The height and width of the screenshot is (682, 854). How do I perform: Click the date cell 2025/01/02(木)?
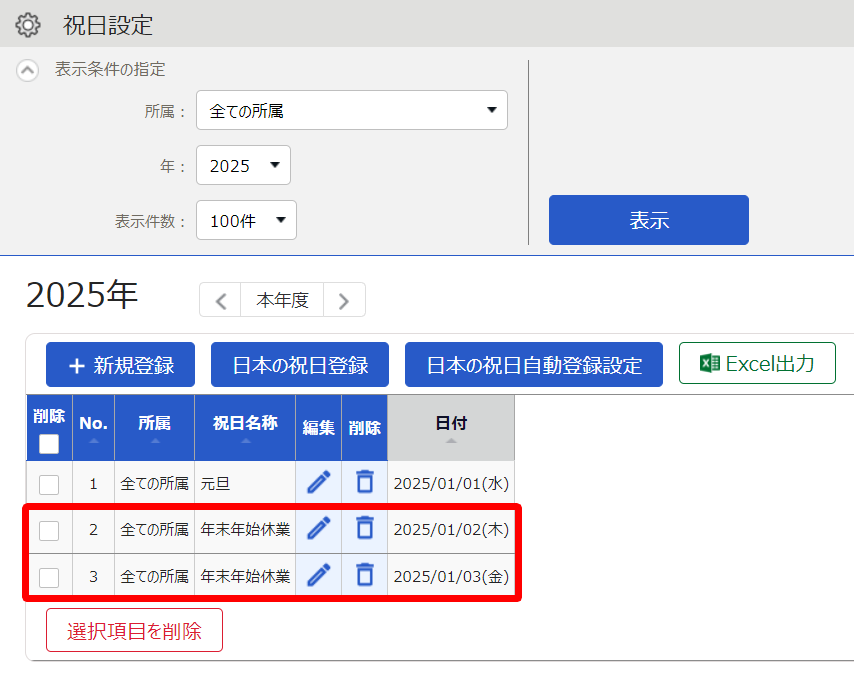pos(451,529)
